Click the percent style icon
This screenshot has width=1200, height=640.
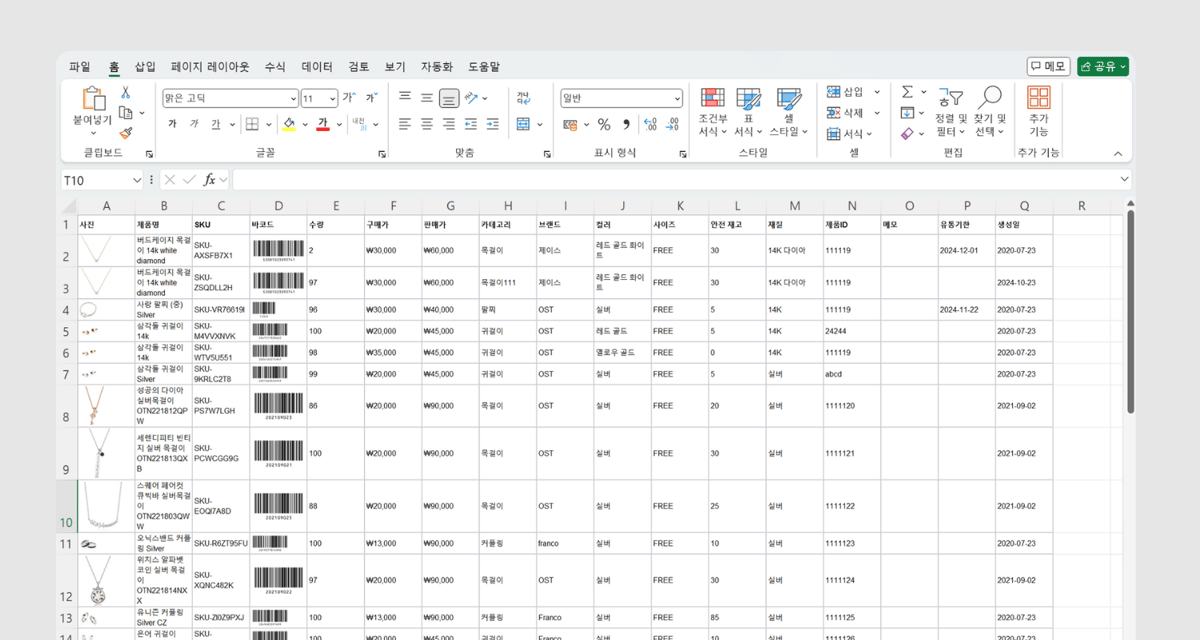604,125
